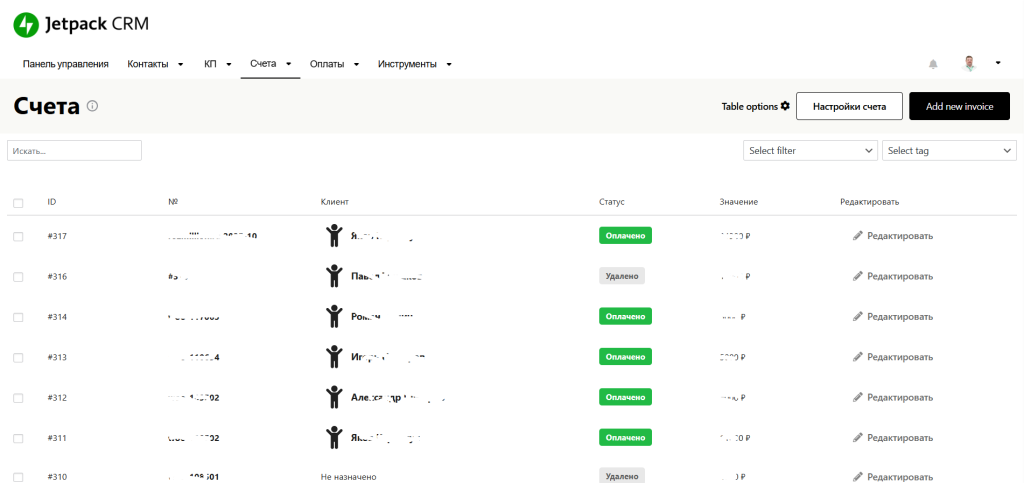Click the Jetpack CRM logo icon
Viewport: 1024px width, 483px height.
[27, 25]
